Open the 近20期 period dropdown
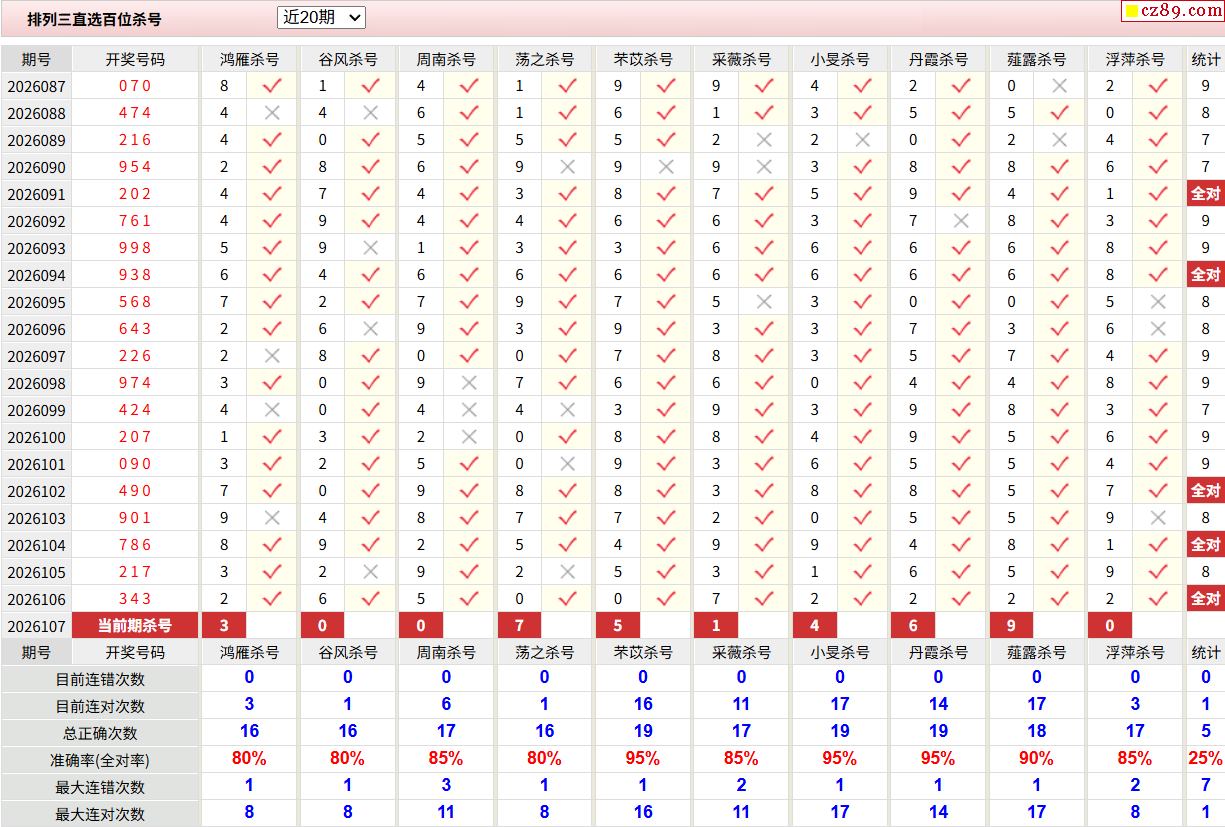The width and height of the screenshot is (1225, 827). point(321,18)
